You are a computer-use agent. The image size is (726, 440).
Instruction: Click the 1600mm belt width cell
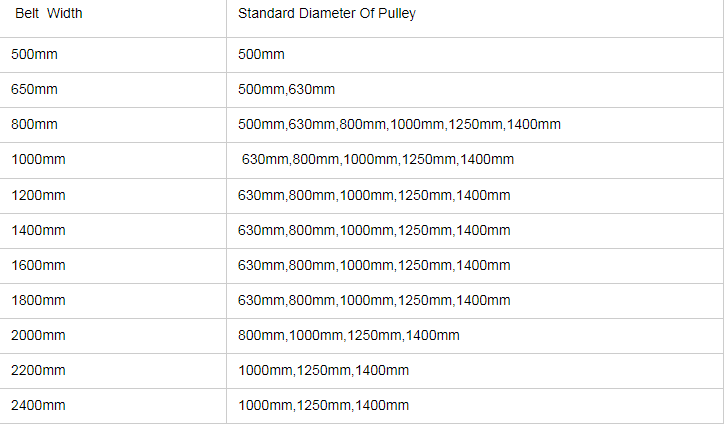(113, 266)
